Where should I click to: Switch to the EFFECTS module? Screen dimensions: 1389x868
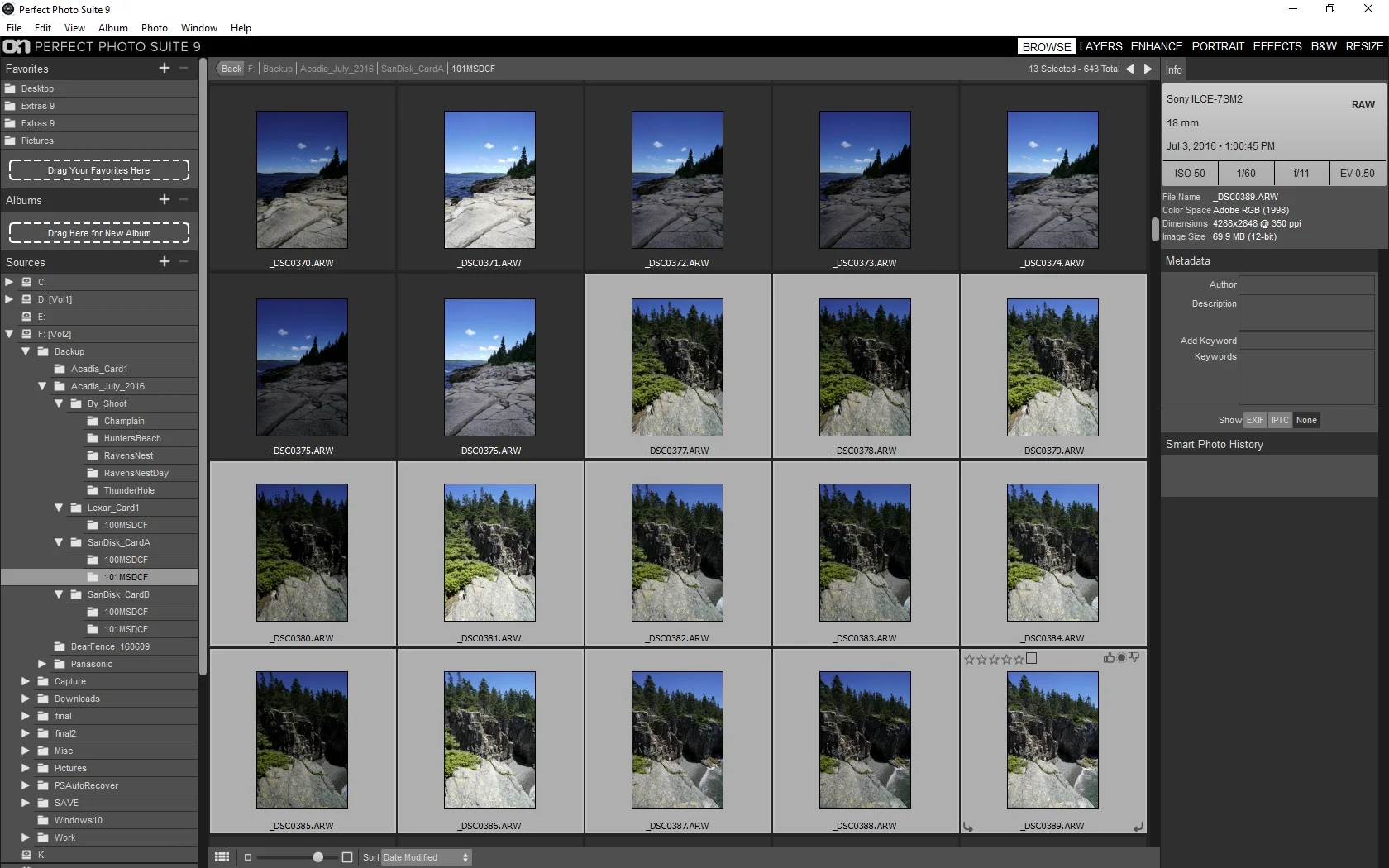pos(1277,46)
